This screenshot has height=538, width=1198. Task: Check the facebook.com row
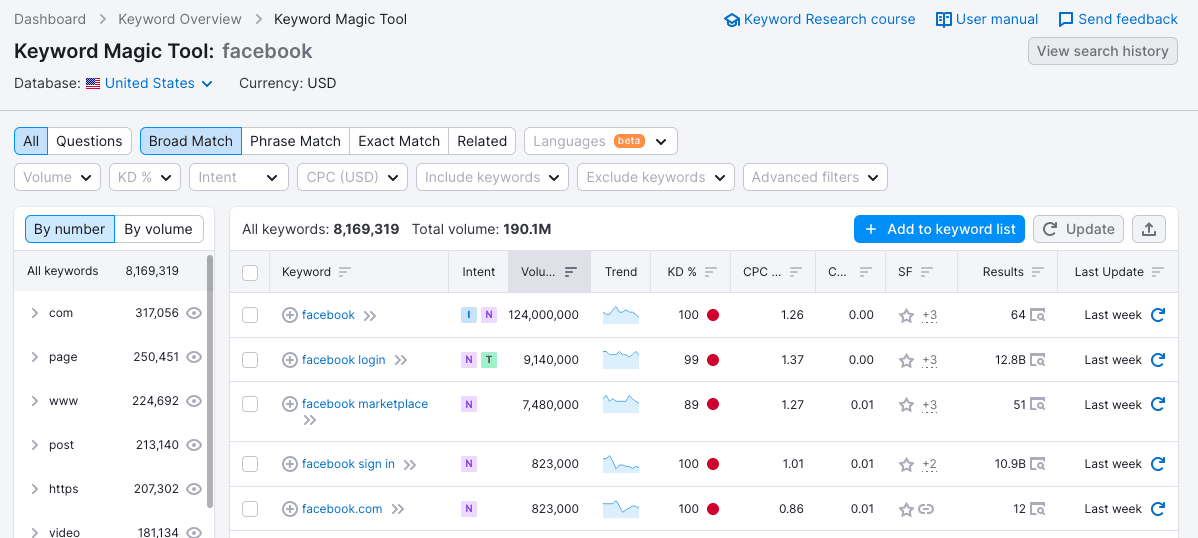coord(250,509)
